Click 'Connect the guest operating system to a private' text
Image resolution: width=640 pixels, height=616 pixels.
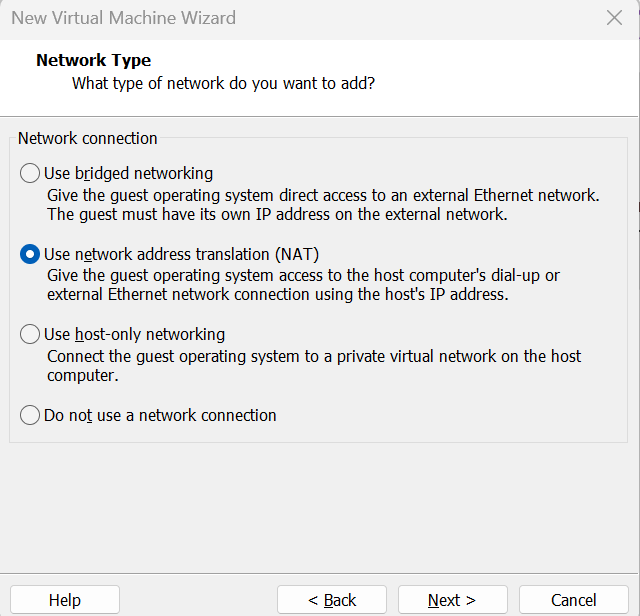pyautogui.click(x=314, y=356)
